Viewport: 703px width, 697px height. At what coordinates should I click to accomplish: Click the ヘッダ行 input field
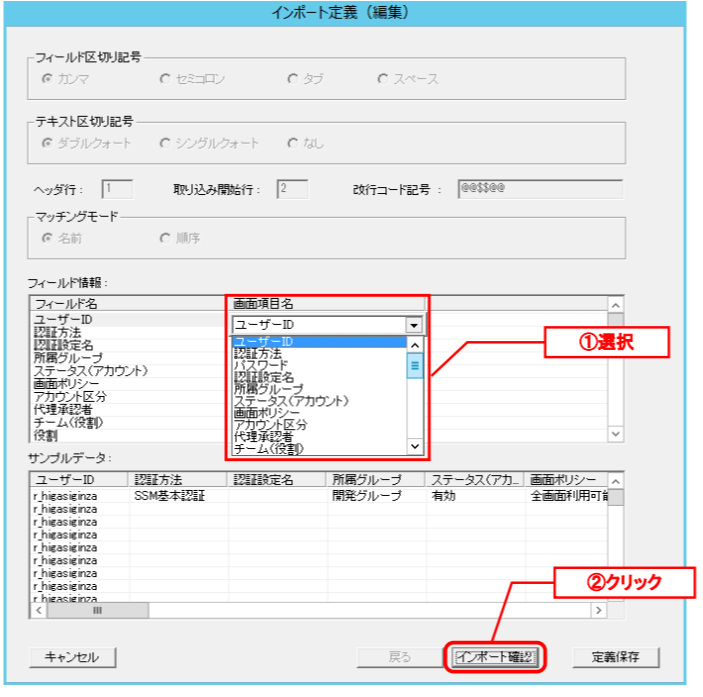117,189
